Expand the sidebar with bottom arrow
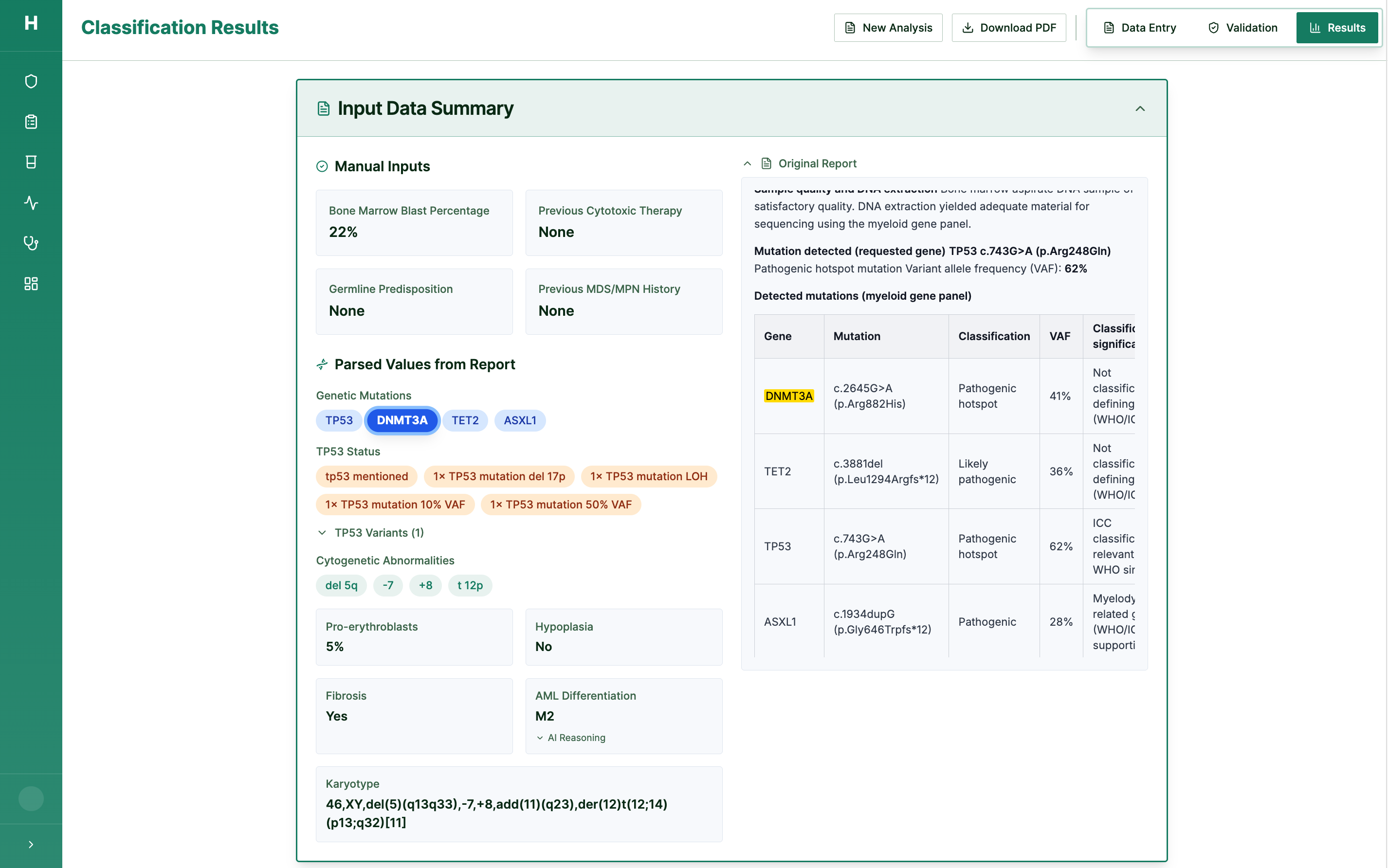 [31, 845]
